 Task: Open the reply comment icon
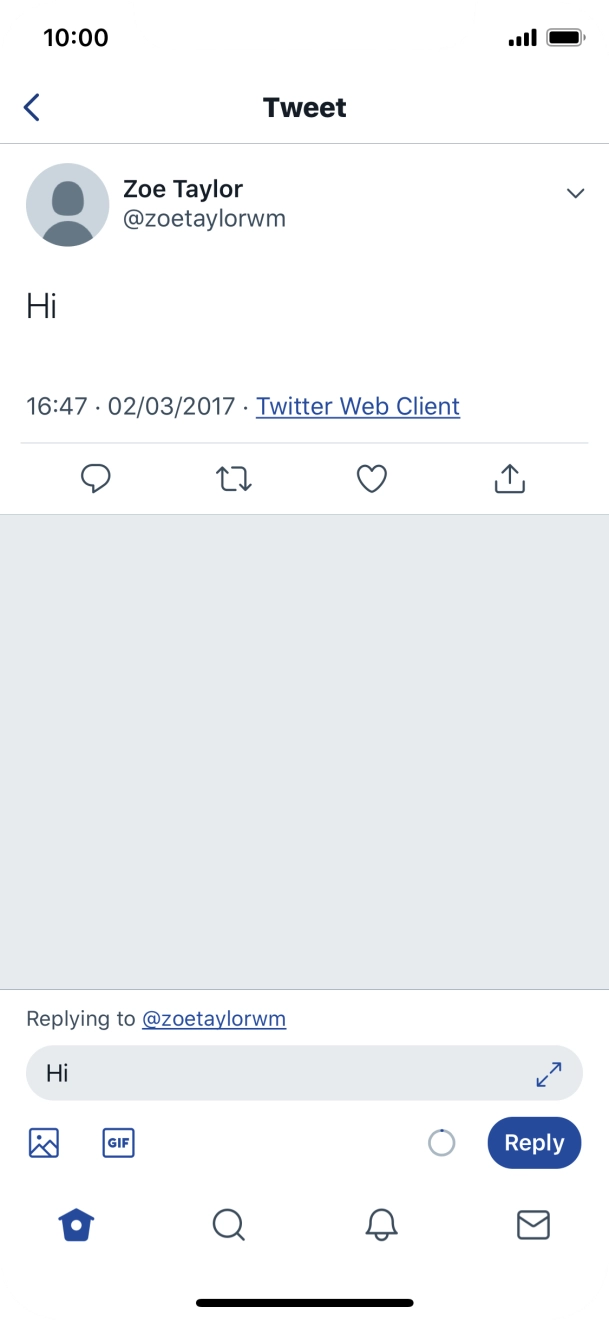(x=96, y=479)
